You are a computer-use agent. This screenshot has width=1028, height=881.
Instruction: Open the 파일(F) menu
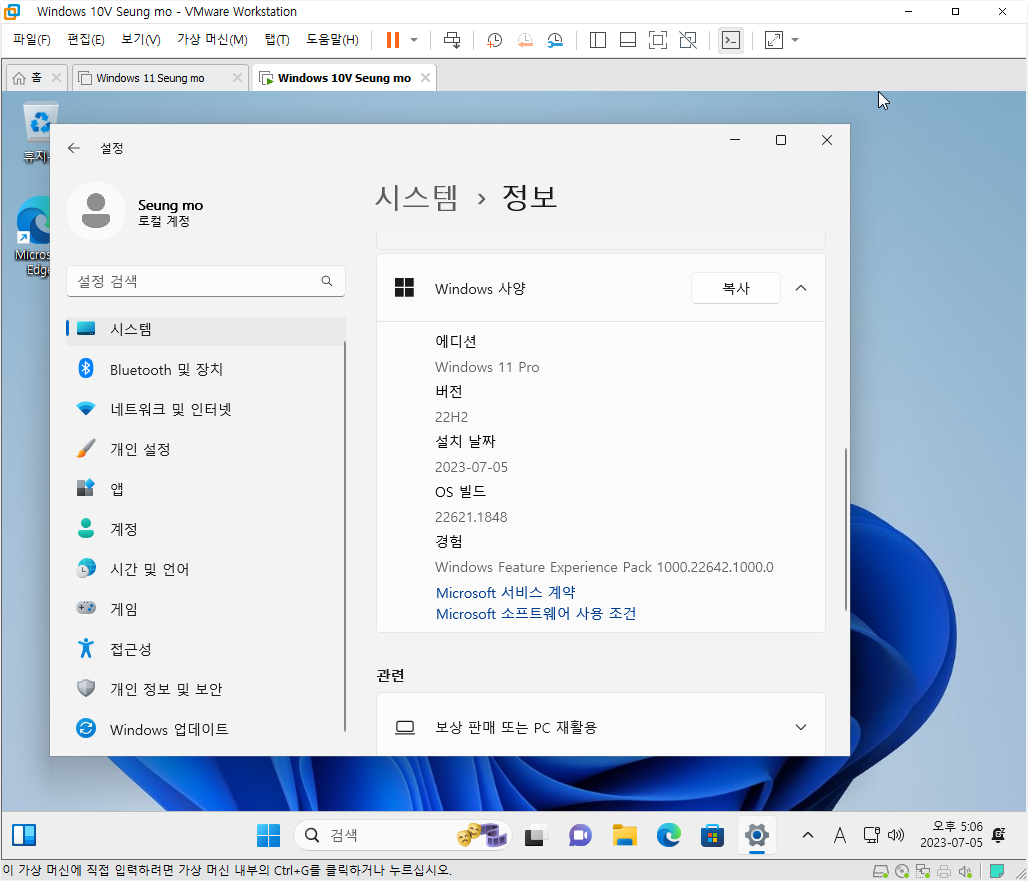(31, 40)
